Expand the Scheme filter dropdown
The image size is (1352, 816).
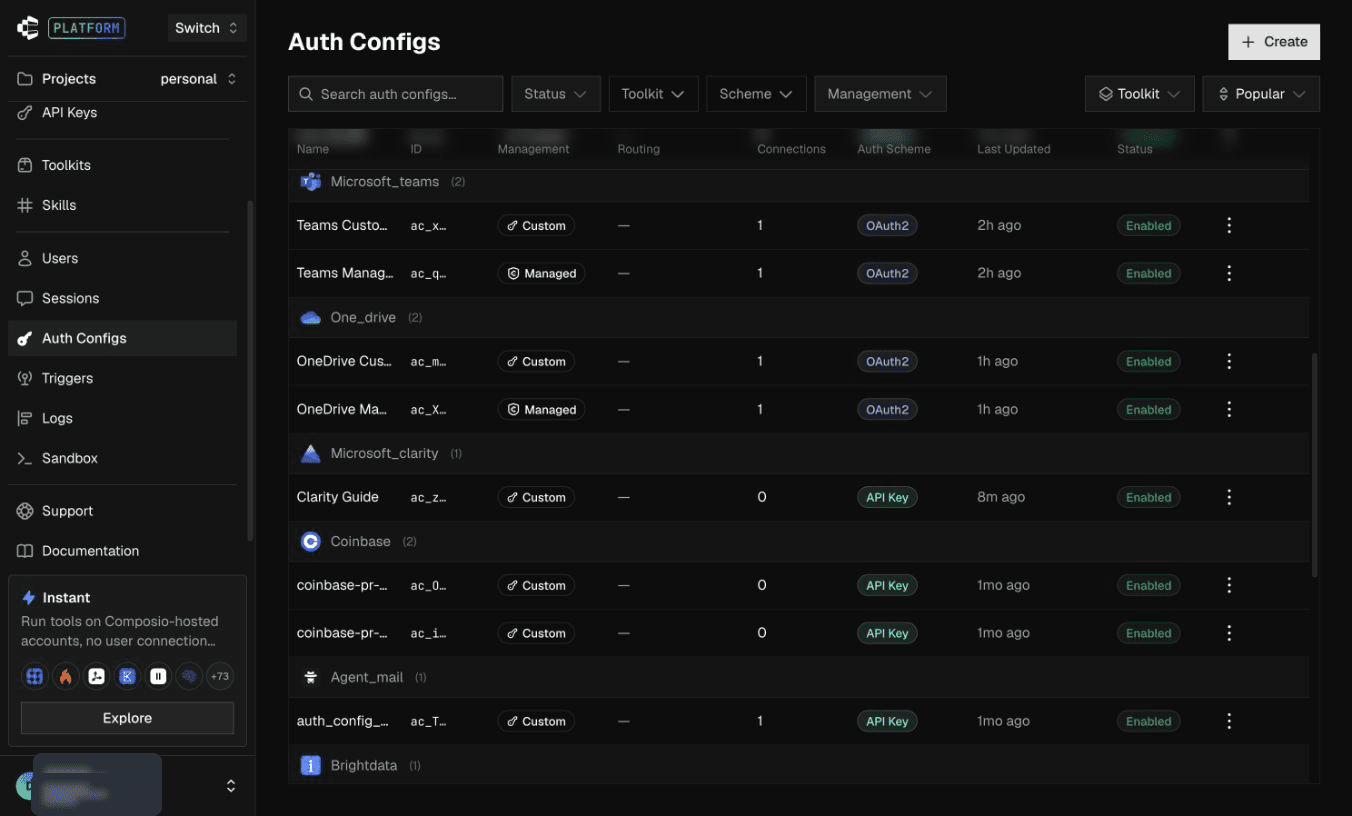click(x=756, y=94)
